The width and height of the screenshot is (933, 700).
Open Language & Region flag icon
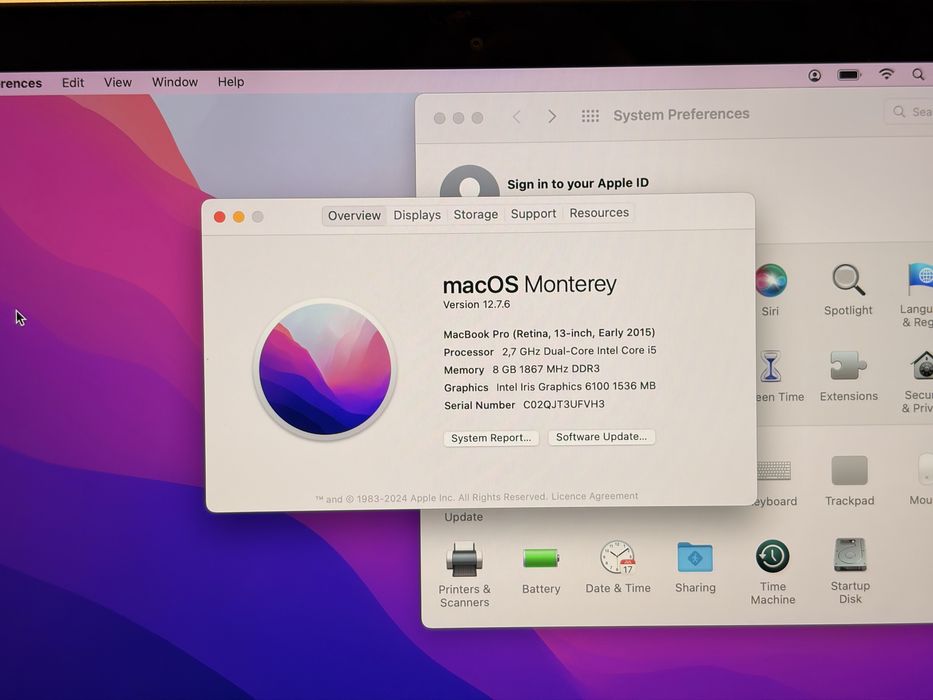point(921,279)
